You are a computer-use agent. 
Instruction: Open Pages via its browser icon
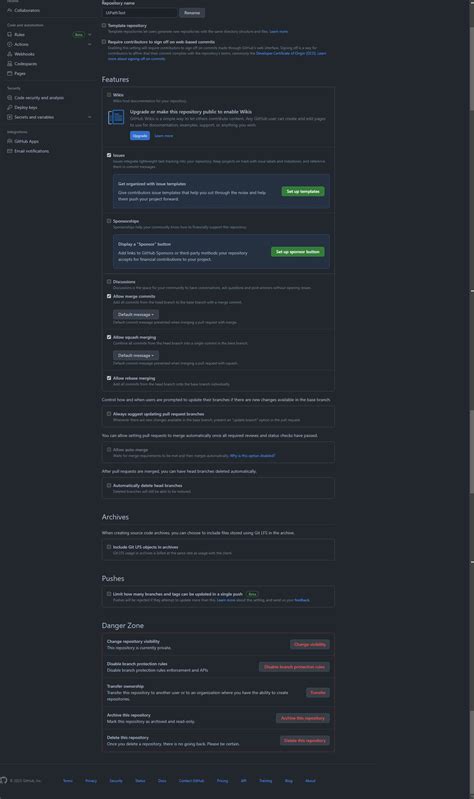10,73
